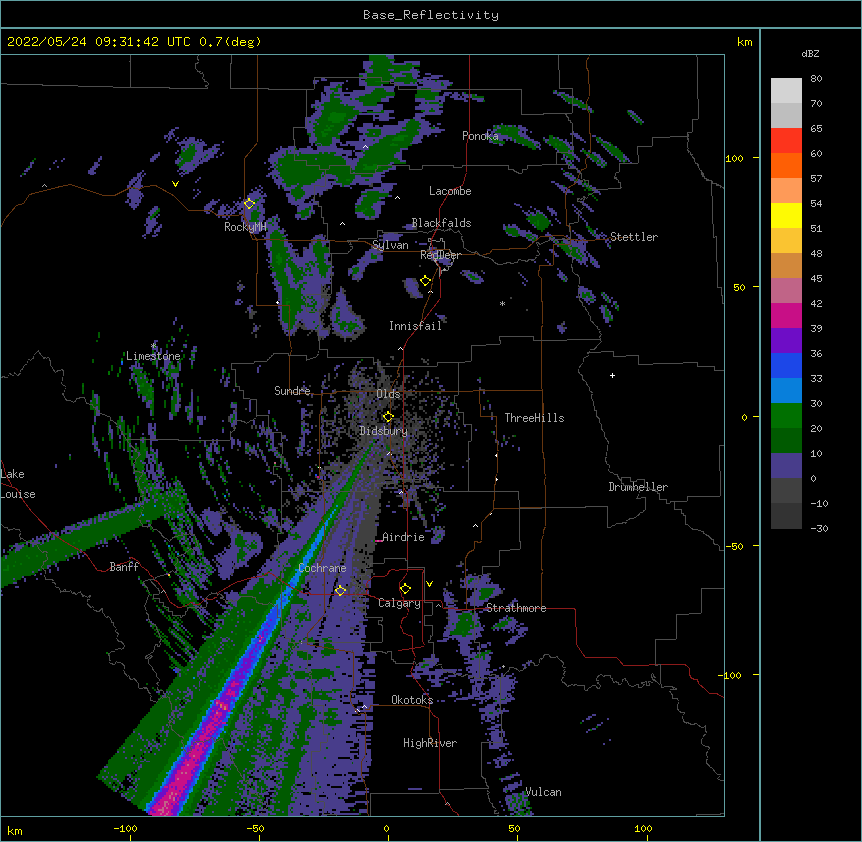Click the 80 value on dBZ scale

click(x=816, y=79)
